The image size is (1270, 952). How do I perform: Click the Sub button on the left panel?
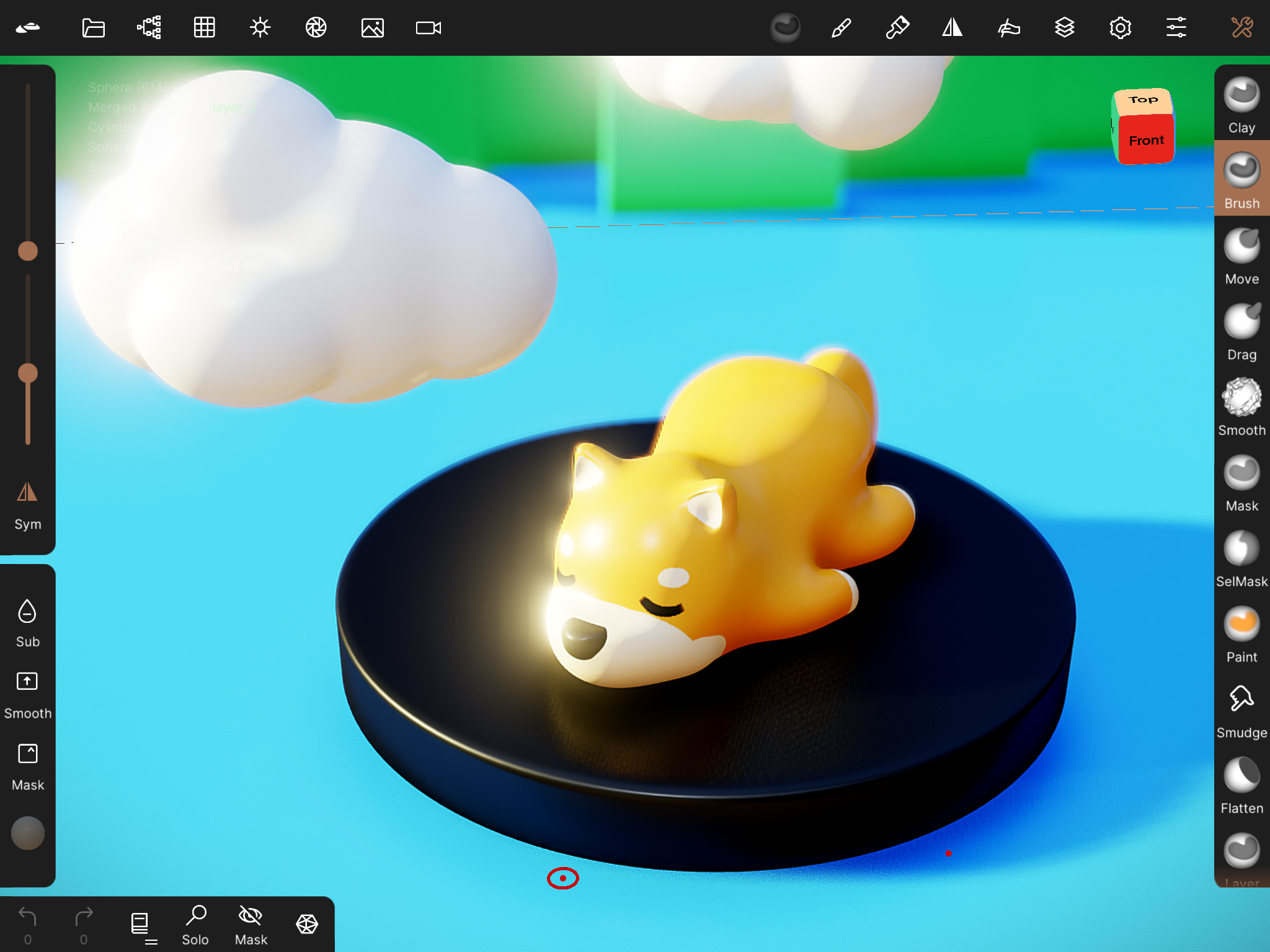(x=27, y=620)
